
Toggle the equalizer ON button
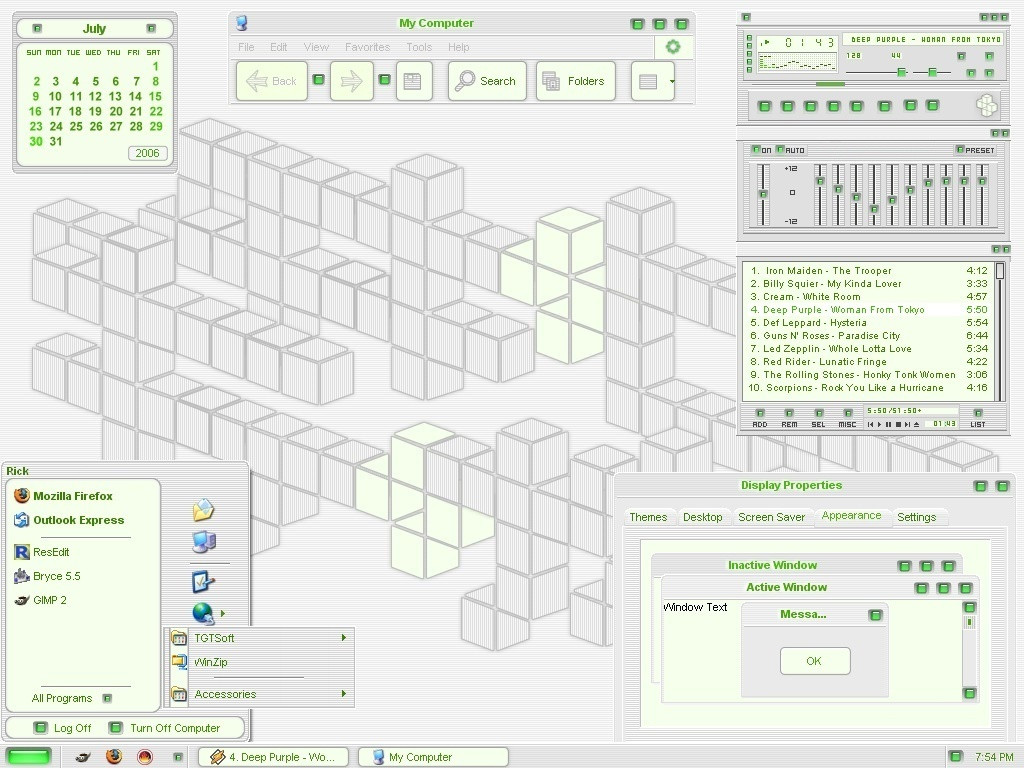click(x=761, y=150)
